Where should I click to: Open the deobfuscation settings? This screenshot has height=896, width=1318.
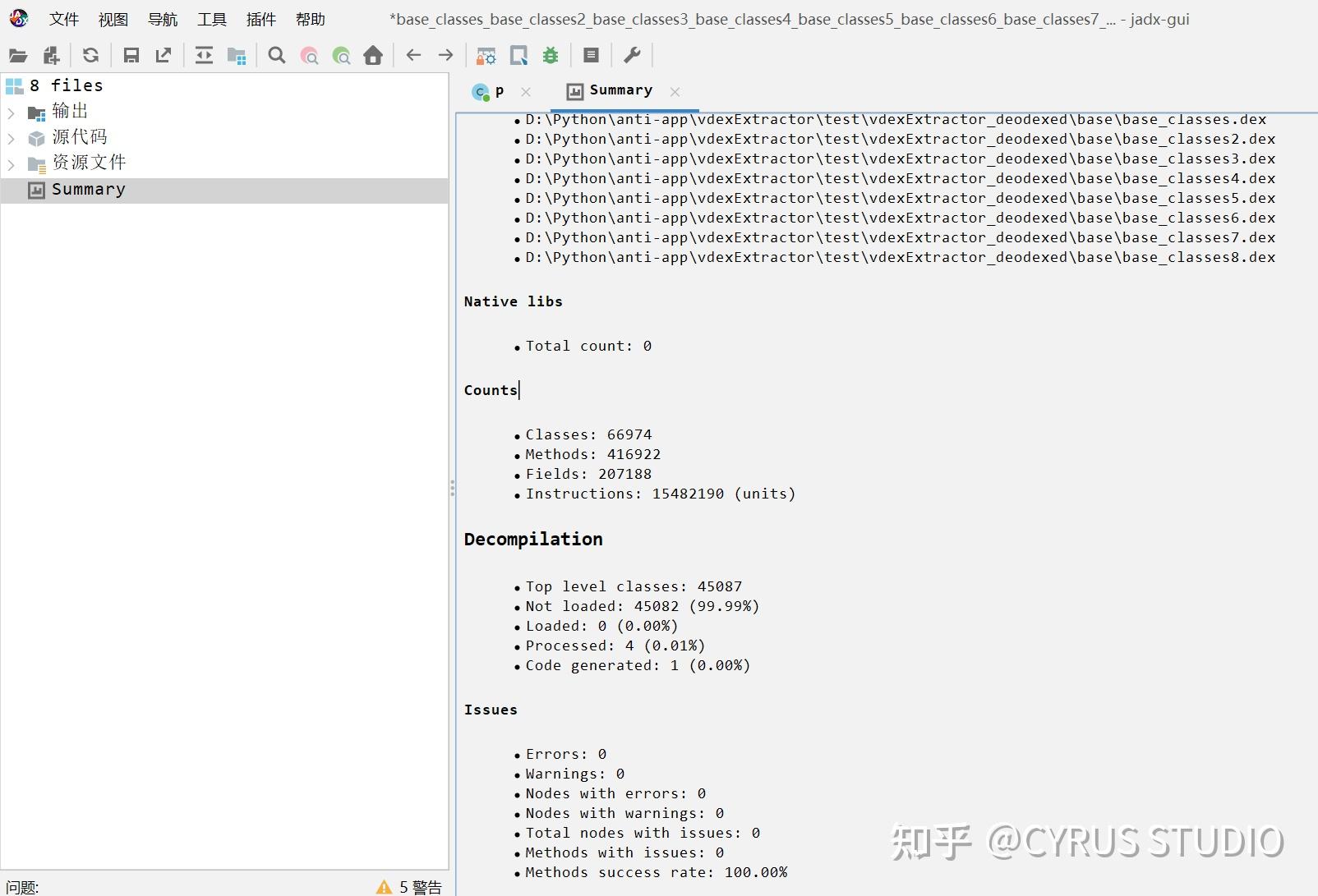coord(486,55)
